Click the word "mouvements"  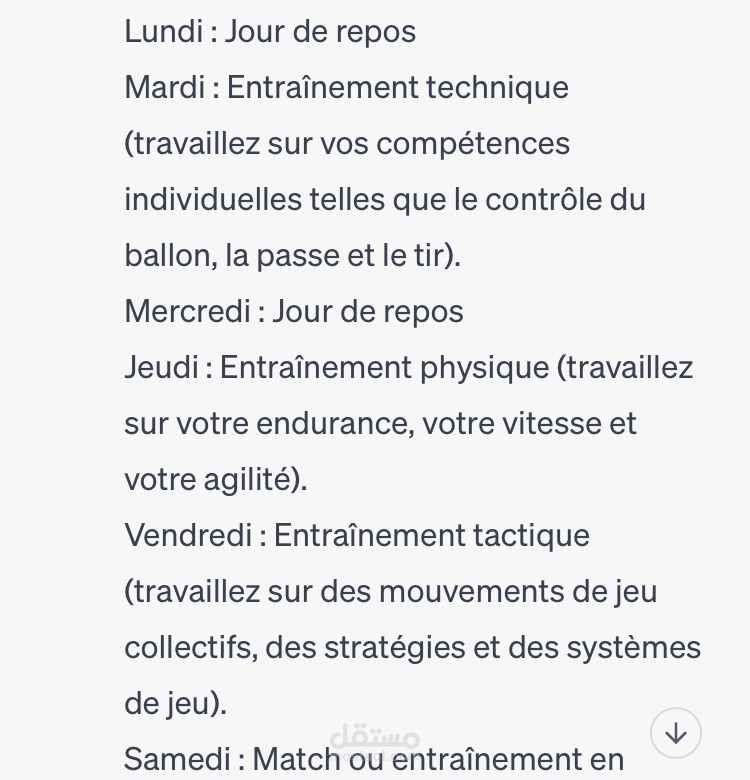[471, 592]
